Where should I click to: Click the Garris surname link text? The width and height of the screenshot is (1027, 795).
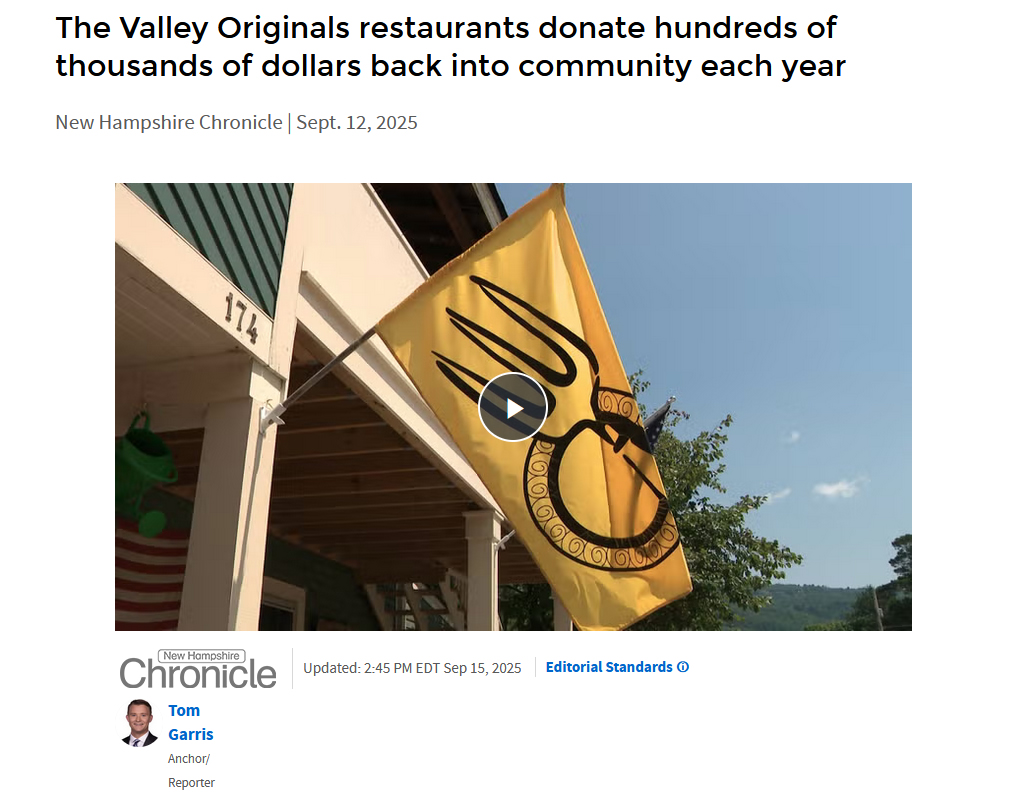pos(191,735)
